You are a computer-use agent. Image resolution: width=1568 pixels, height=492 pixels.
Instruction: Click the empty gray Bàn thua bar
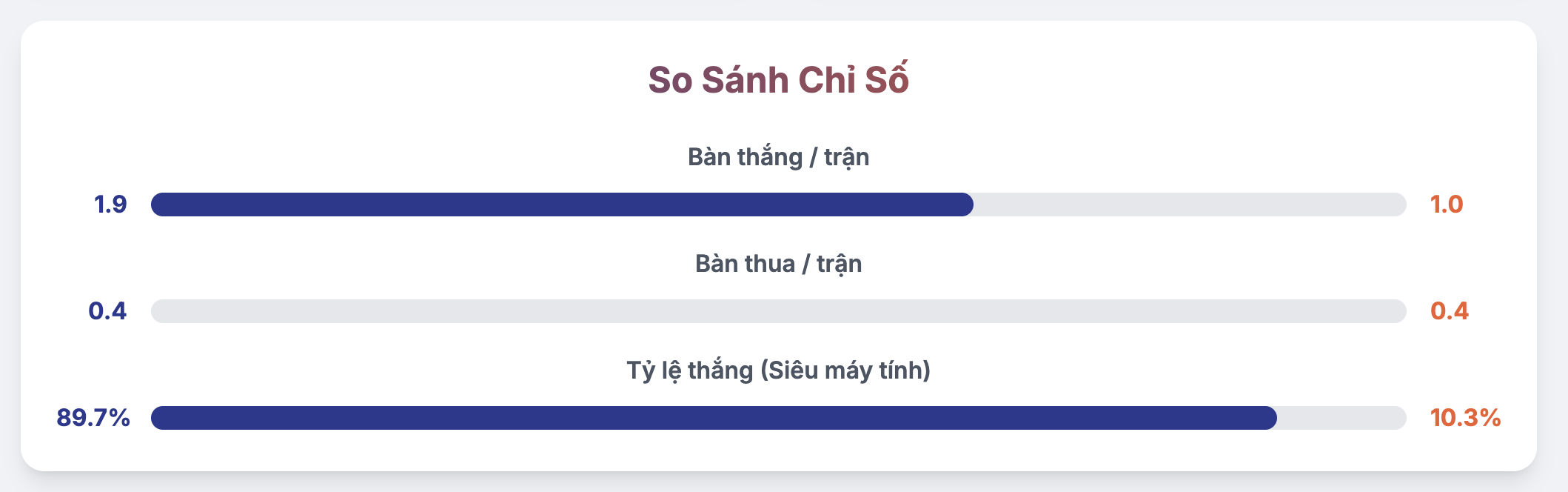(x=779, y=311)
